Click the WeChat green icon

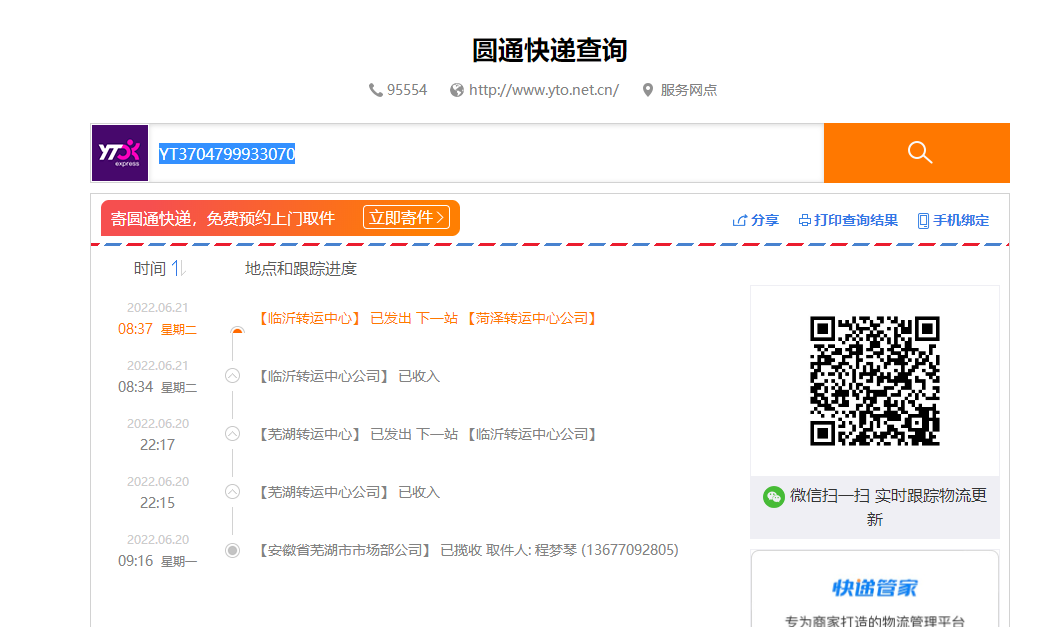[773, 496]
